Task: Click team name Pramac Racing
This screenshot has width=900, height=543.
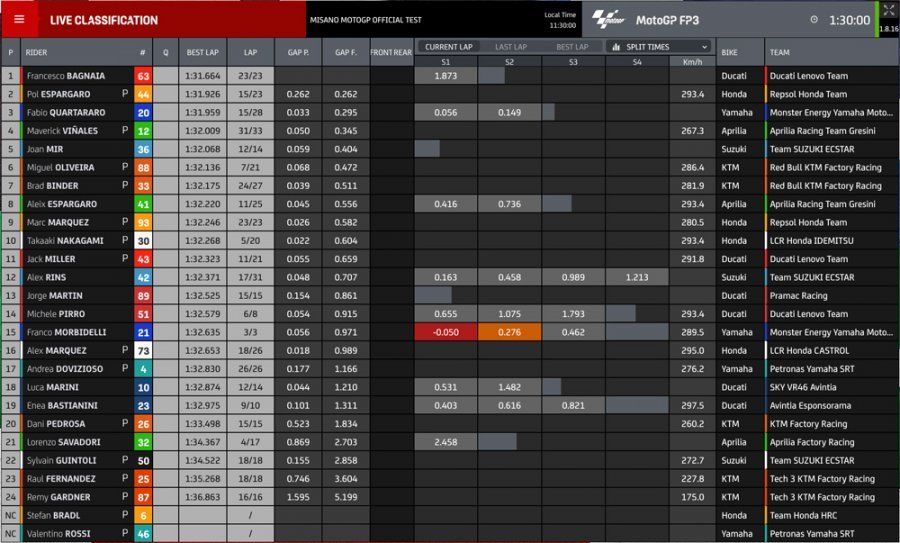Action: coord(798,296)
